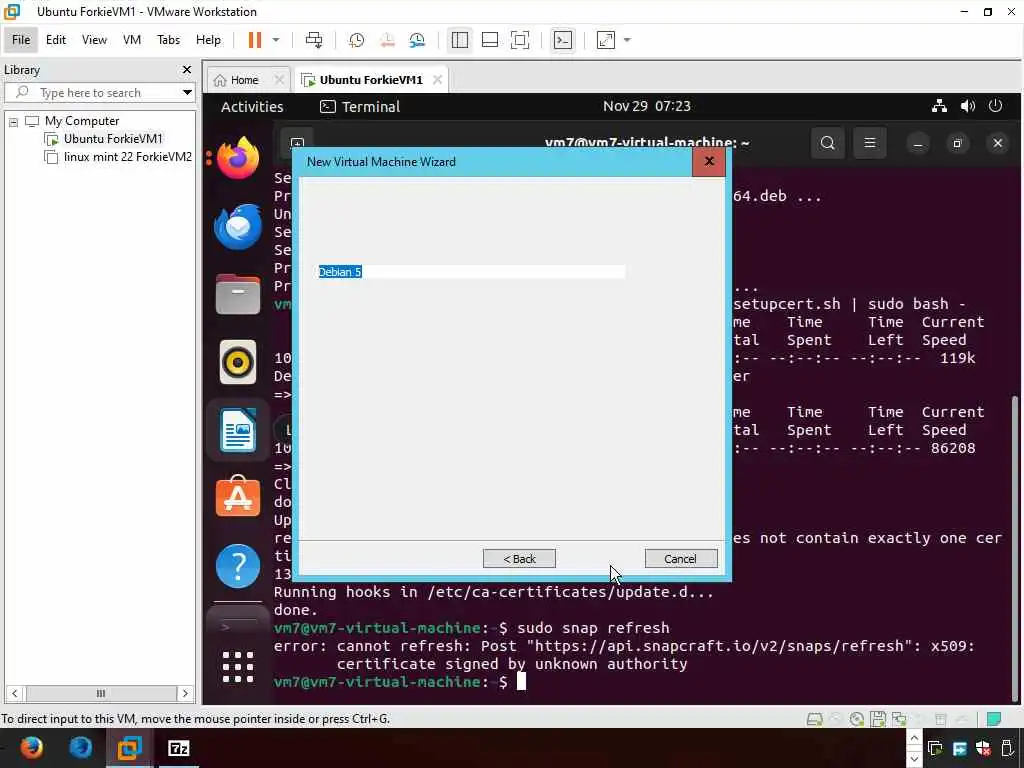Select linux mint 22 ForkieVM2 in the library
The height and width of the screenshot is (768, 1024).
128,157
